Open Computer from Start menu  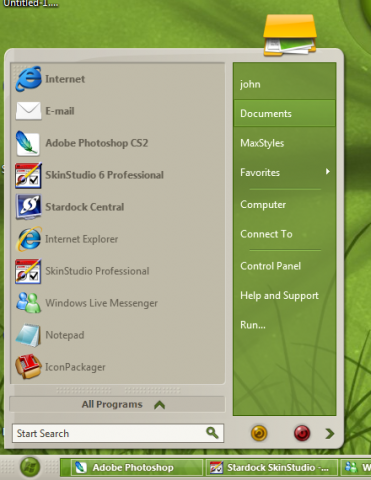pos(284,204)
